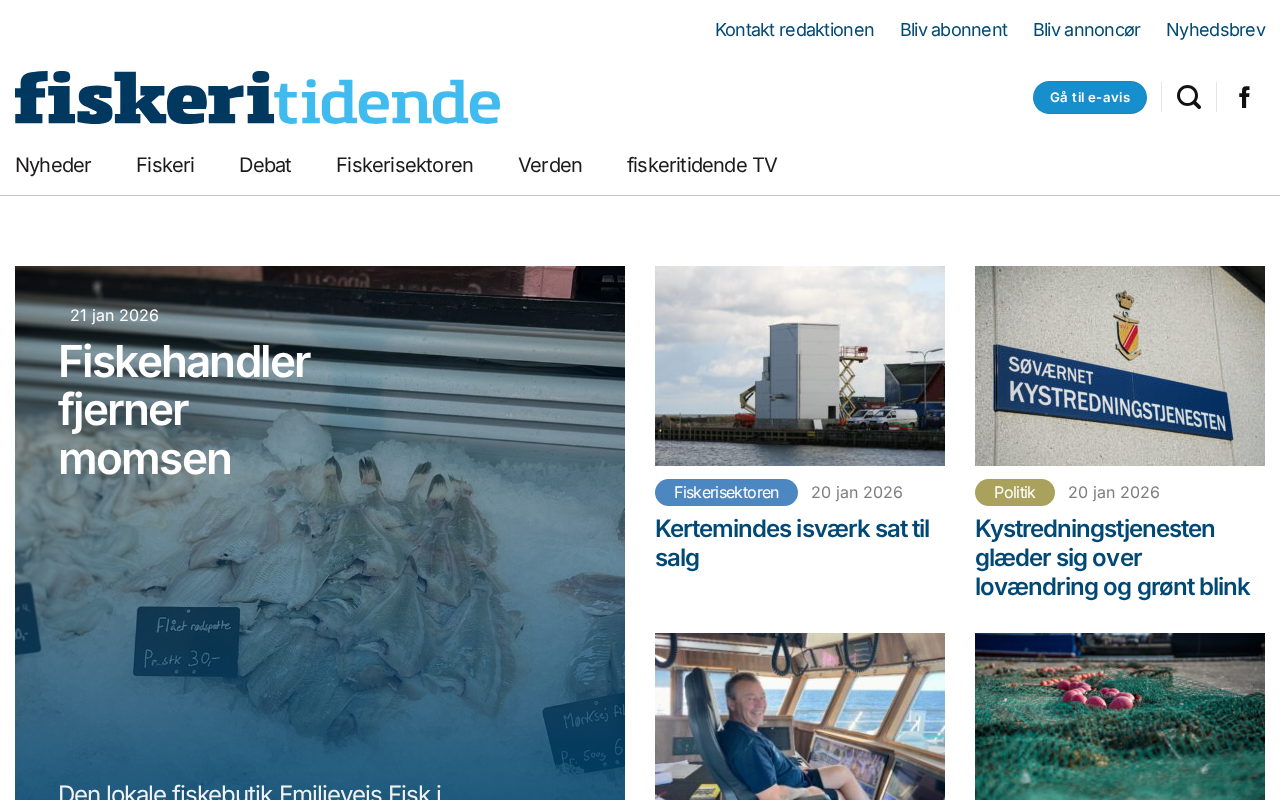Click the Fiskerisektoren category tag
The image size is (1280, 800).
point(726,492)
